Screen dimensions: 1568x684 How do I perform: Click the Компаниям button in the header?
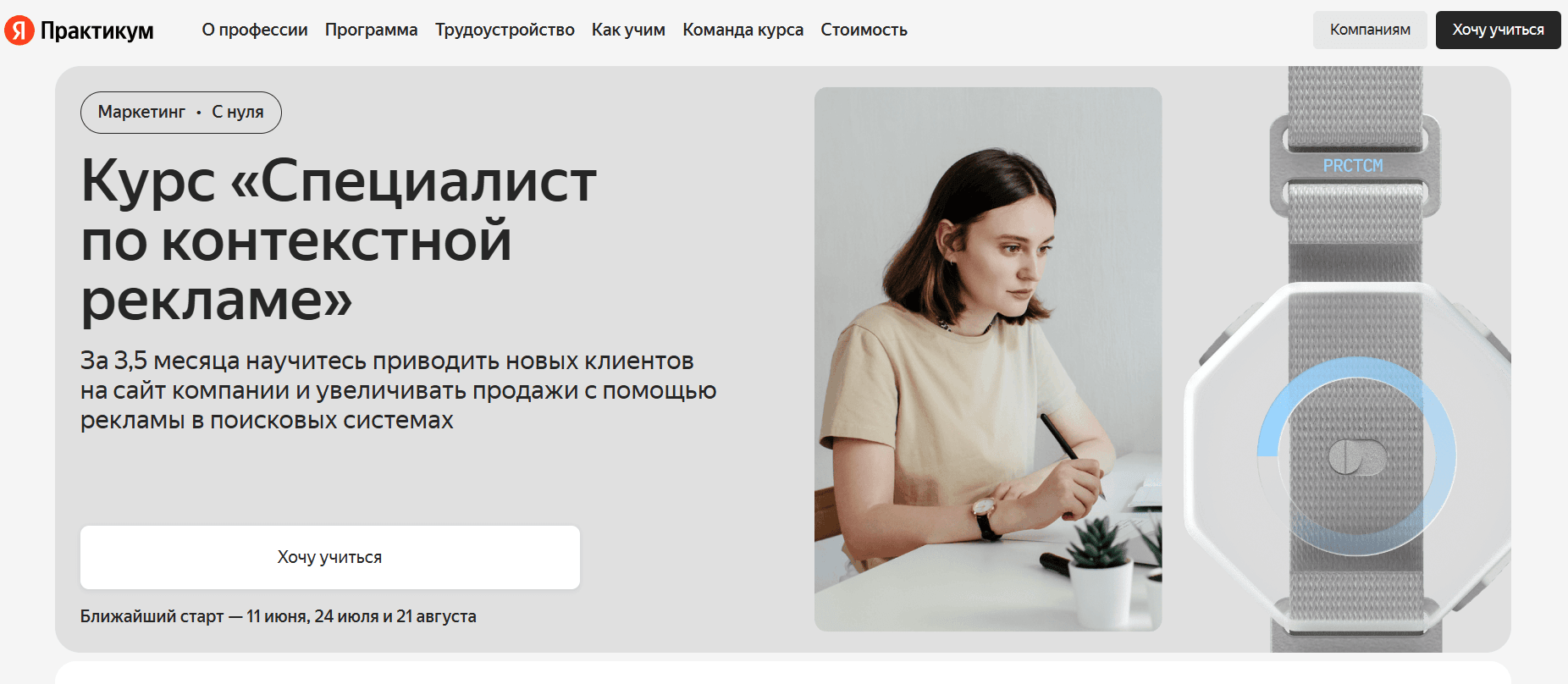(x=1370, y=30)
